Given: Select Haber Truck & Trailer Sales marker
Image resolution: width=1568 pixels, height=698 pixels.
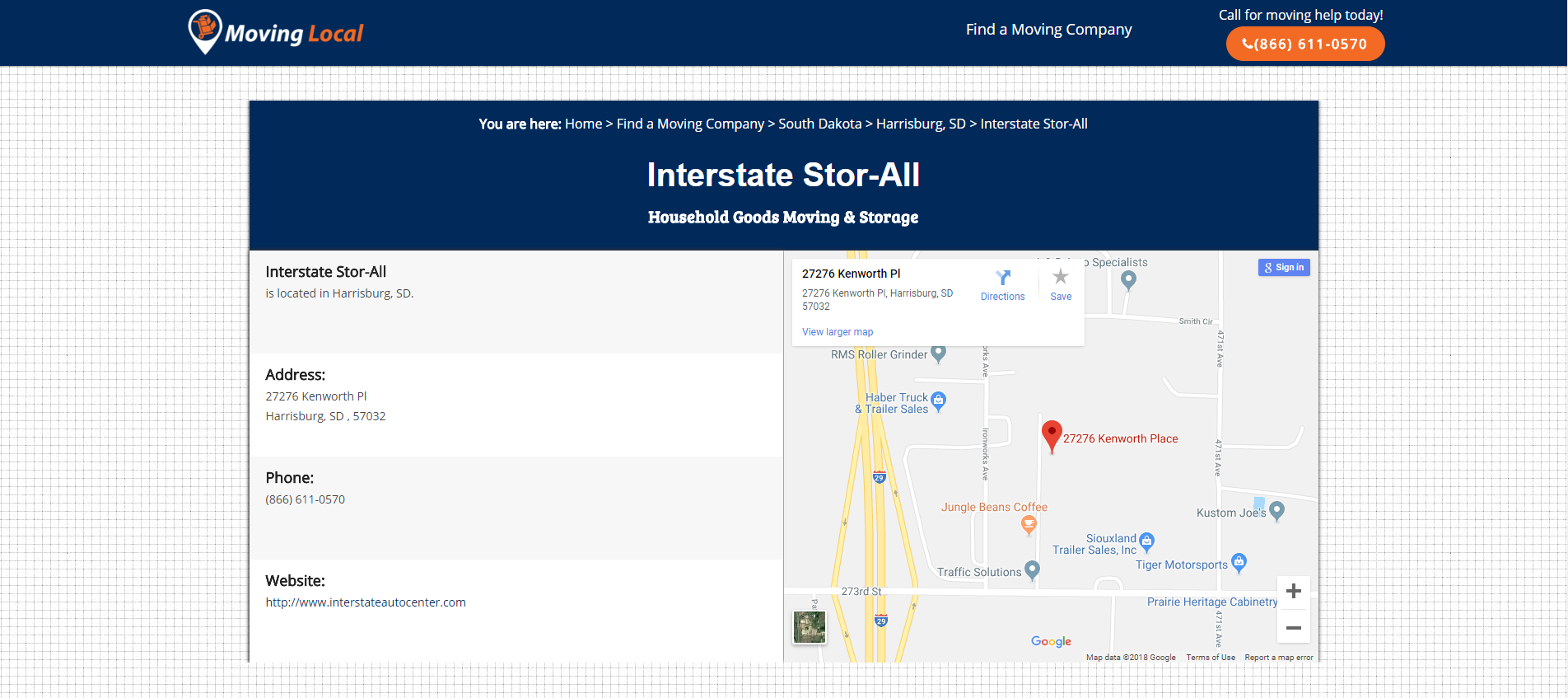Looking at the screenshot, I should click(x=938, y=402).
